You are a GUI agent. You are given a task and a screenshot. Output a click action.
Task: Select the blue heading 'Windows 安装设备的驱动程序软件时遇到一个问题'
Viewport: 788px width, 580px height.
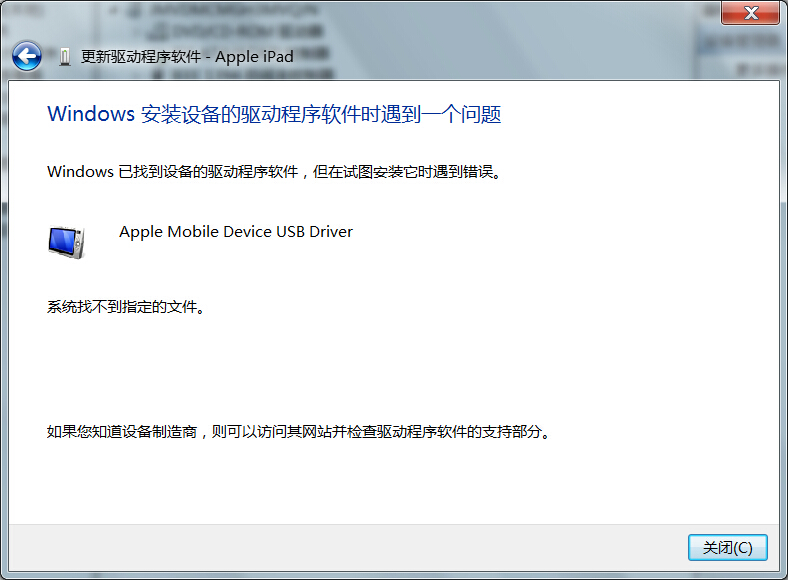coord(274,114)
